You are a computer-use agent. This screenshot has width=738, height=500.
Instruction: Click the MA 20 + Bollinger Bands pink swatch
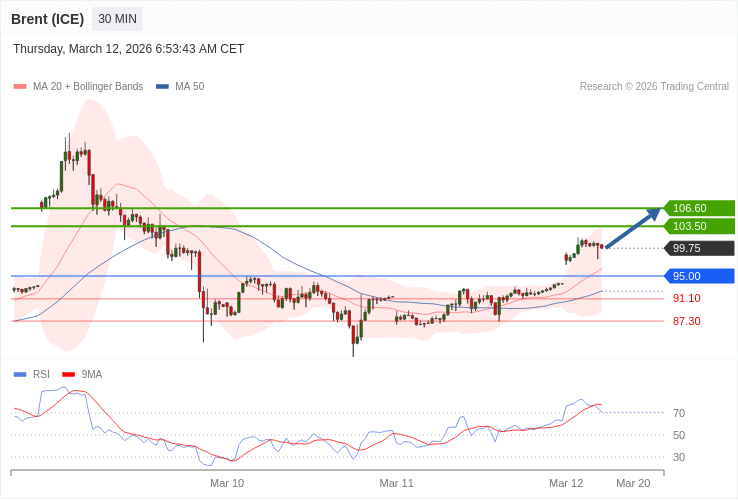pos(19,87)
